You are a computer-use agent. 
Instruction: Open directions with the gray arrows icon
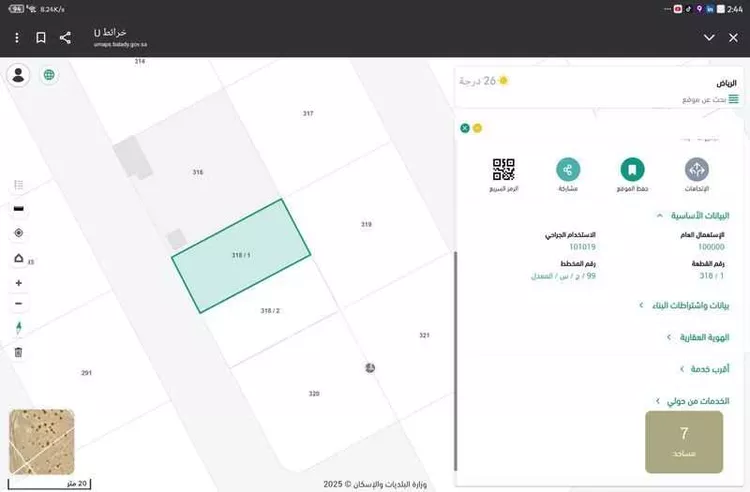pos(696,169)
